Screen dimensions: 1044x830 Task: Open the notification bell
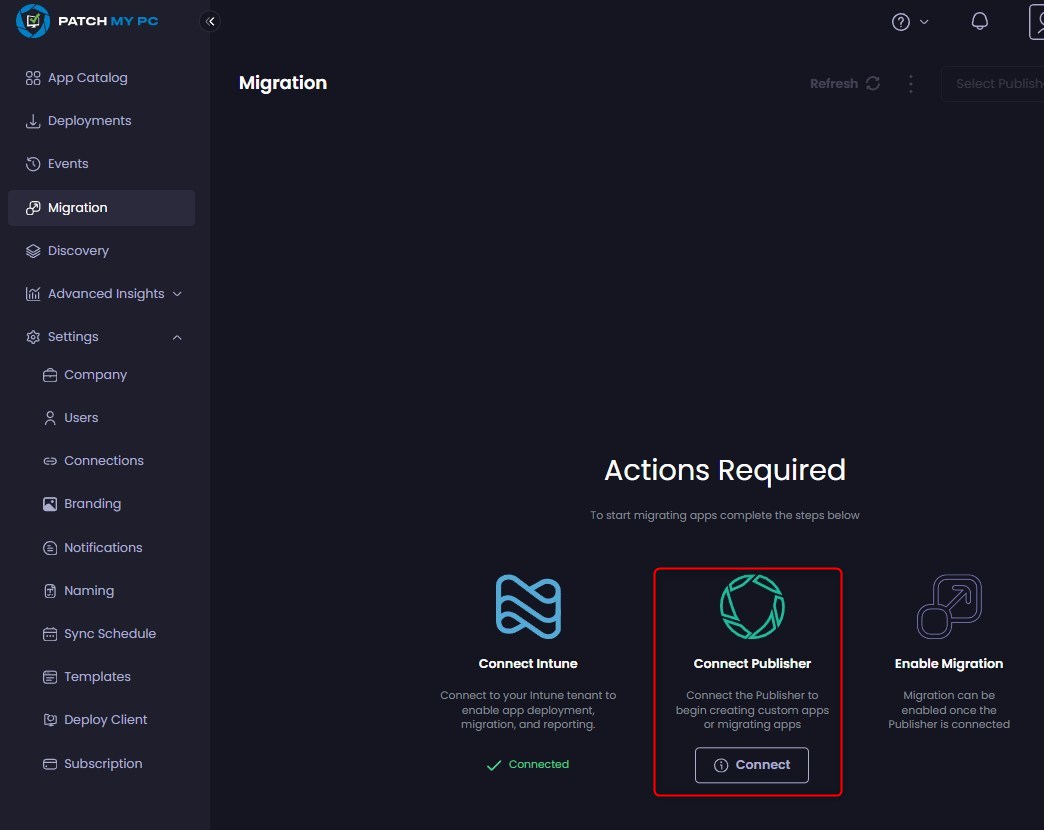[x=979, y=20]
